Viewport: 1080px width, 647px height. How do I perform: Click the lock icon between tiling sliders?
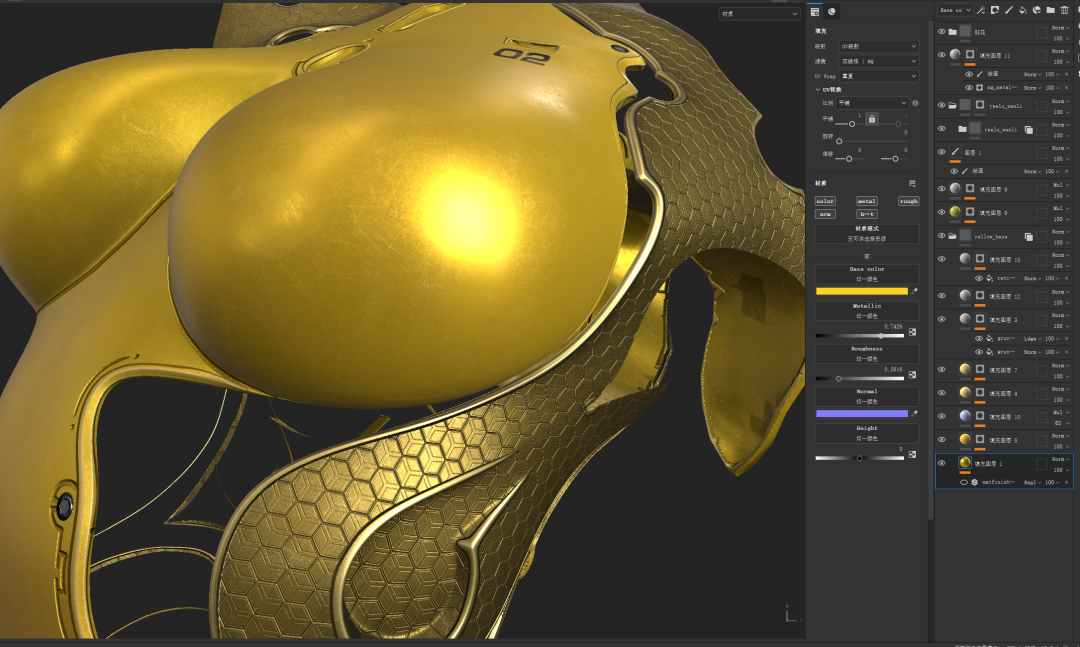(871, 119)
